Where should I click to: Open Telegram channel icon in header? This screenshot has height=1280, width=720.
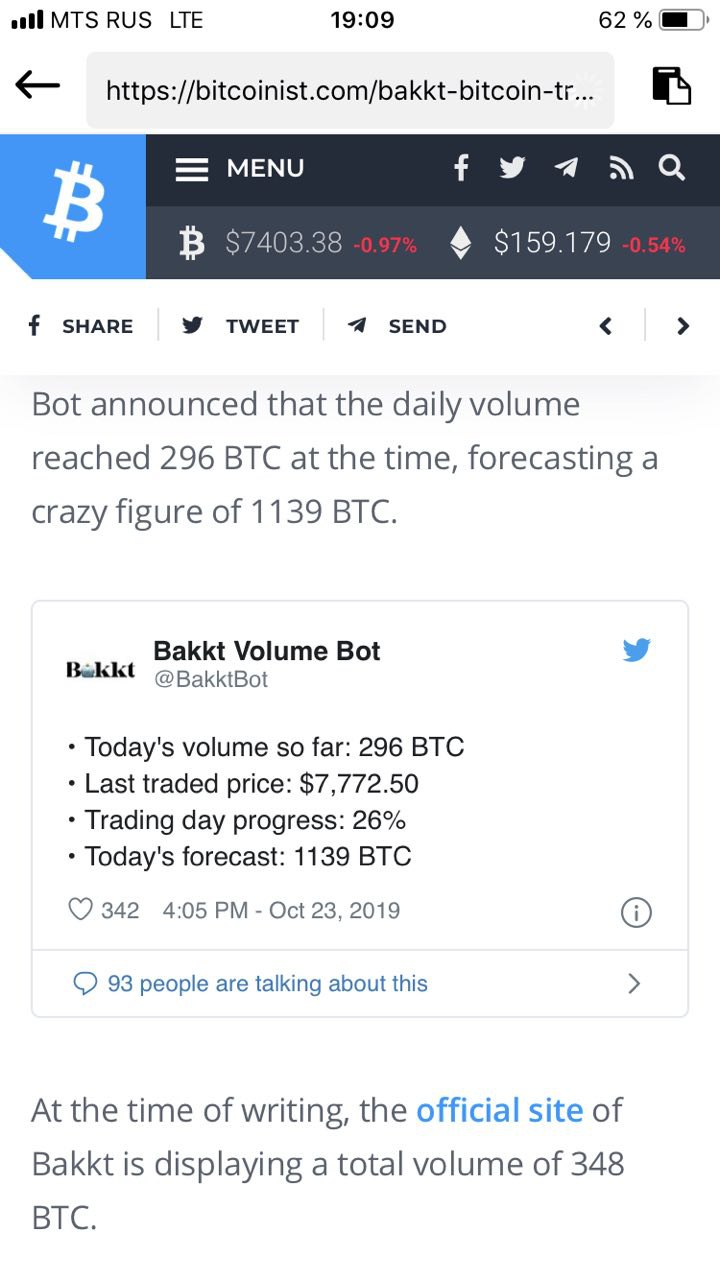[x=566, y=168]
